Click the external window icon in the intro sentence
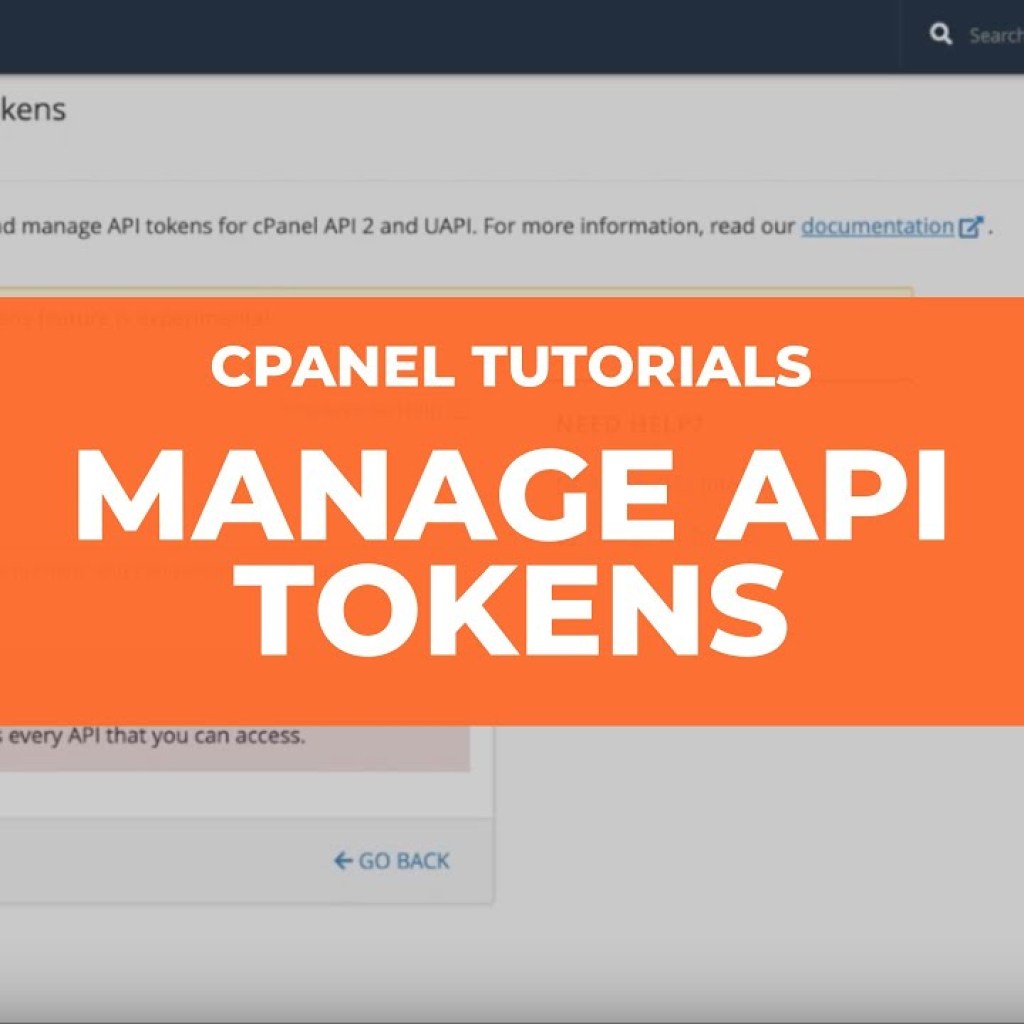This screenshot has height=1024, width=1024. click(x=968, y=227)
